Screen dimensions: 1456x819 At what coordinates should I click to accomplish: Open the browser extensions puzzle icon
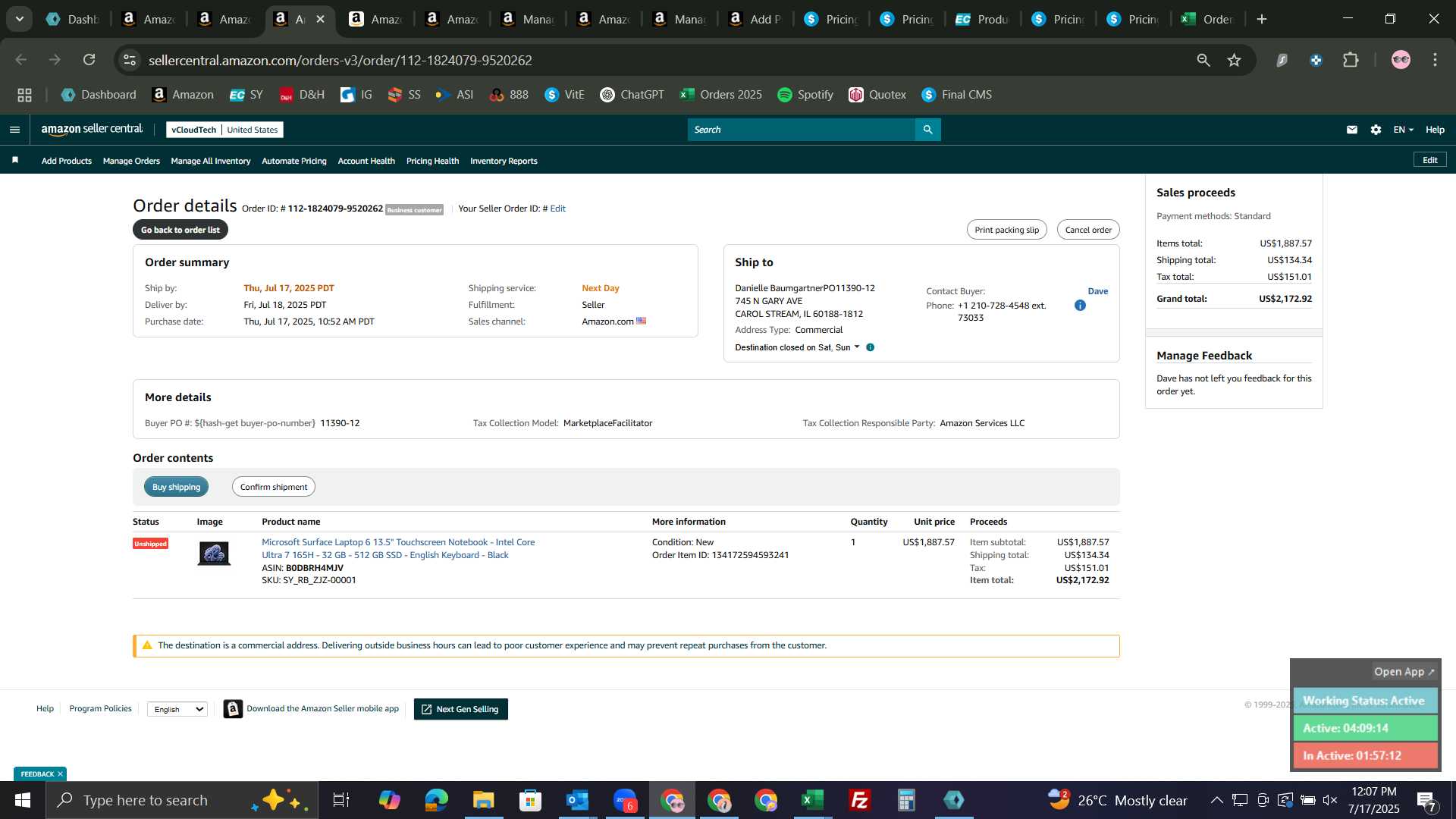tap(1351, 60)
